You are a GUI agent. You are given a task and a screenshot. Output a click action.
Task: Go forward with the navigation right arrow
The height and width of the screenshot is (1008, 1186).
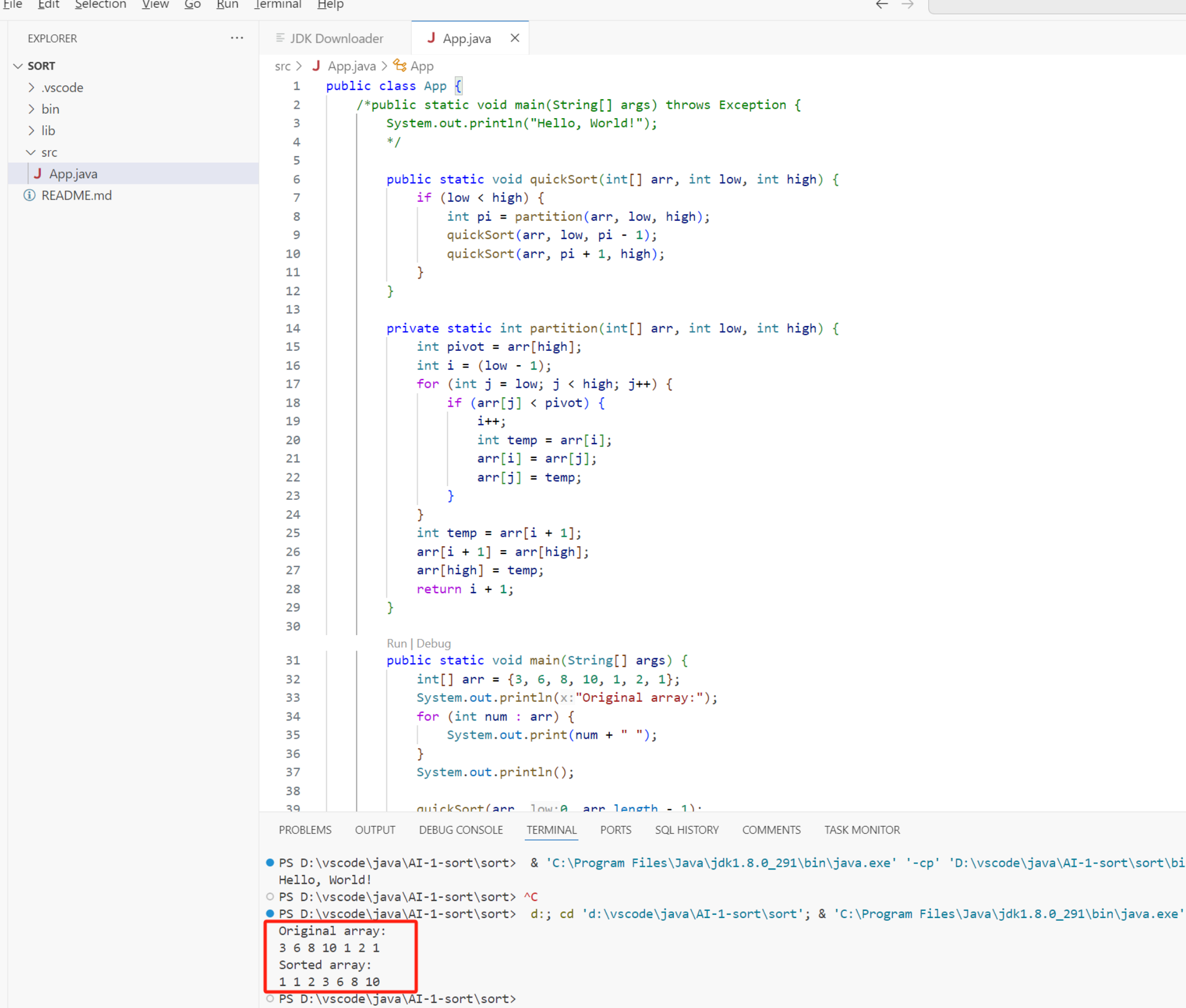[907, 4]
